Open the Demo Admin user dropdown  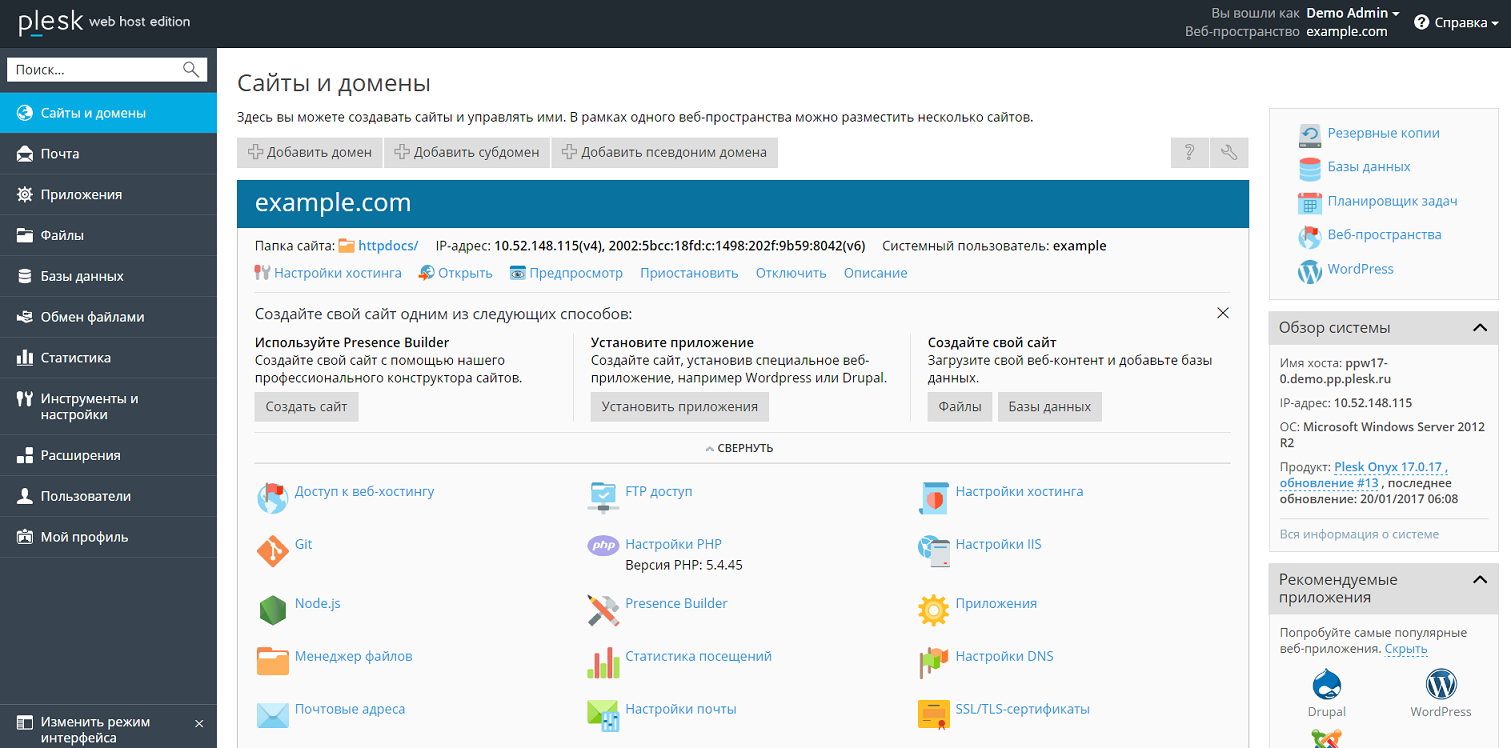(1352, 13)
